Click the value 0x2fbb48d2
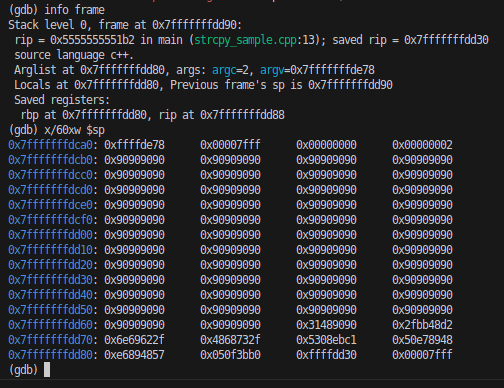 tap(422, 325)
